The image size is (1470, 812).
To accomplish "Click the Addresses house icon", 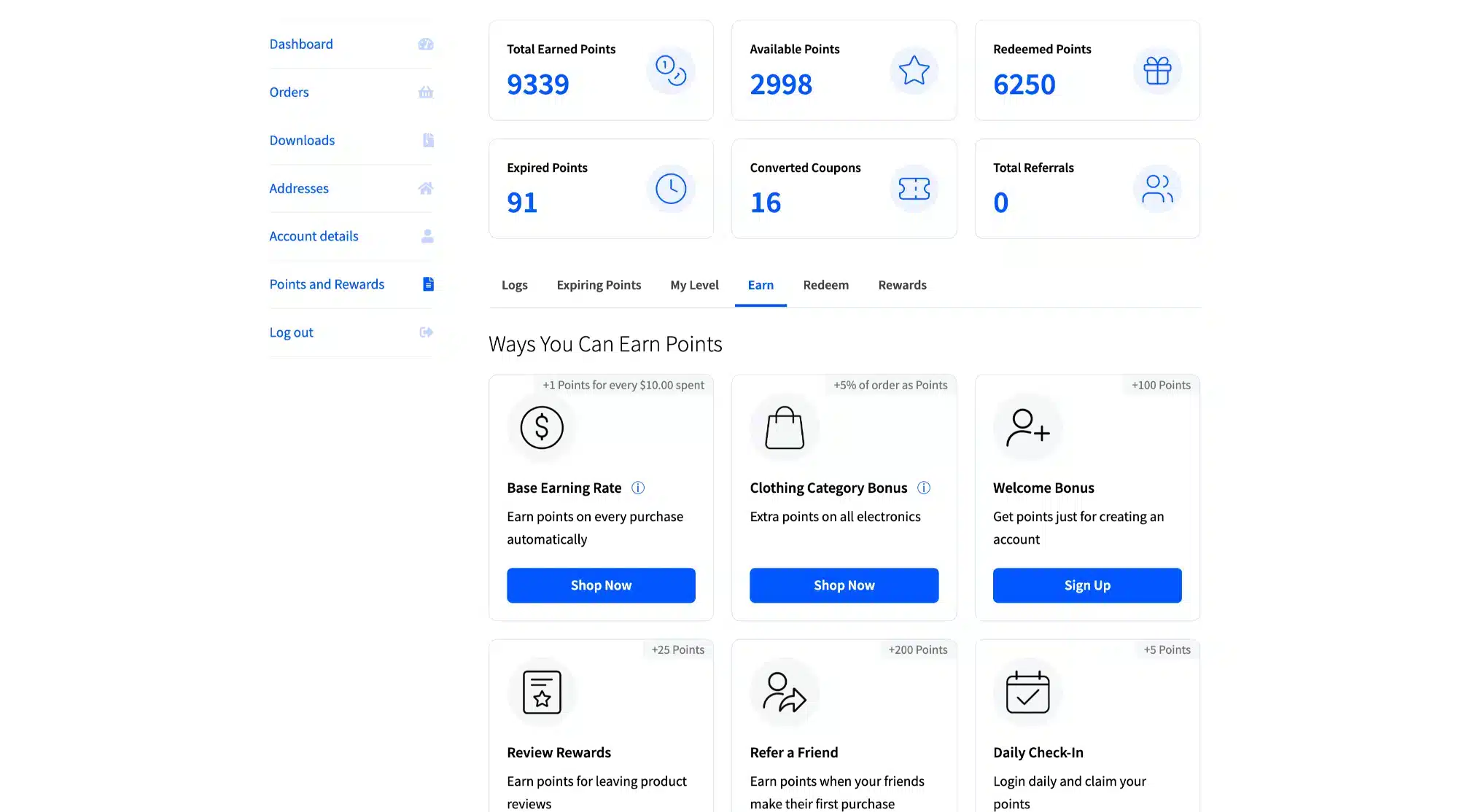I will click(x=426, y=188).
